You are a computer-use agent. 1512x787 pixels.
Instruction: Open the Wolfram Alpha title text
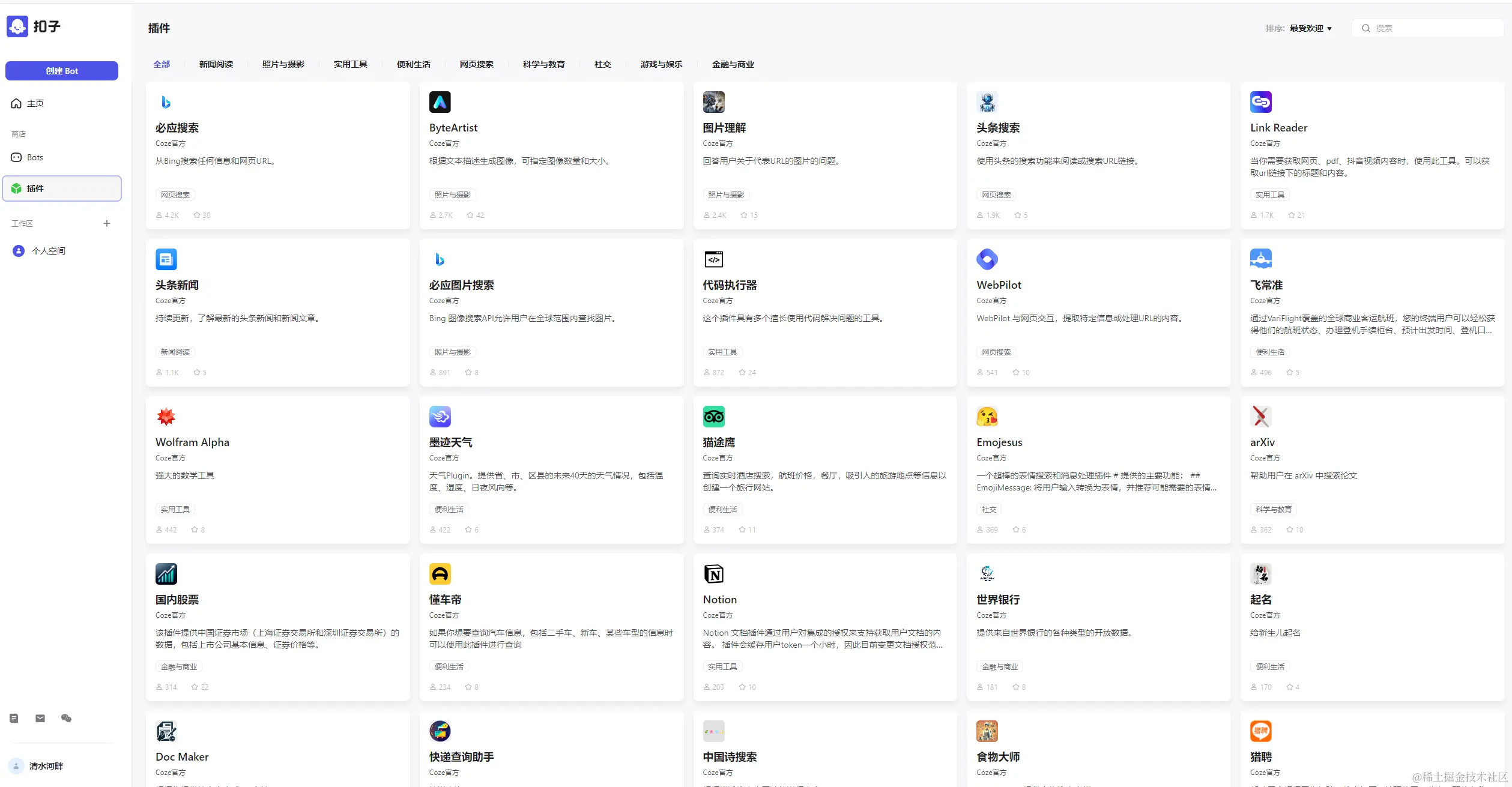pos(192,442)
